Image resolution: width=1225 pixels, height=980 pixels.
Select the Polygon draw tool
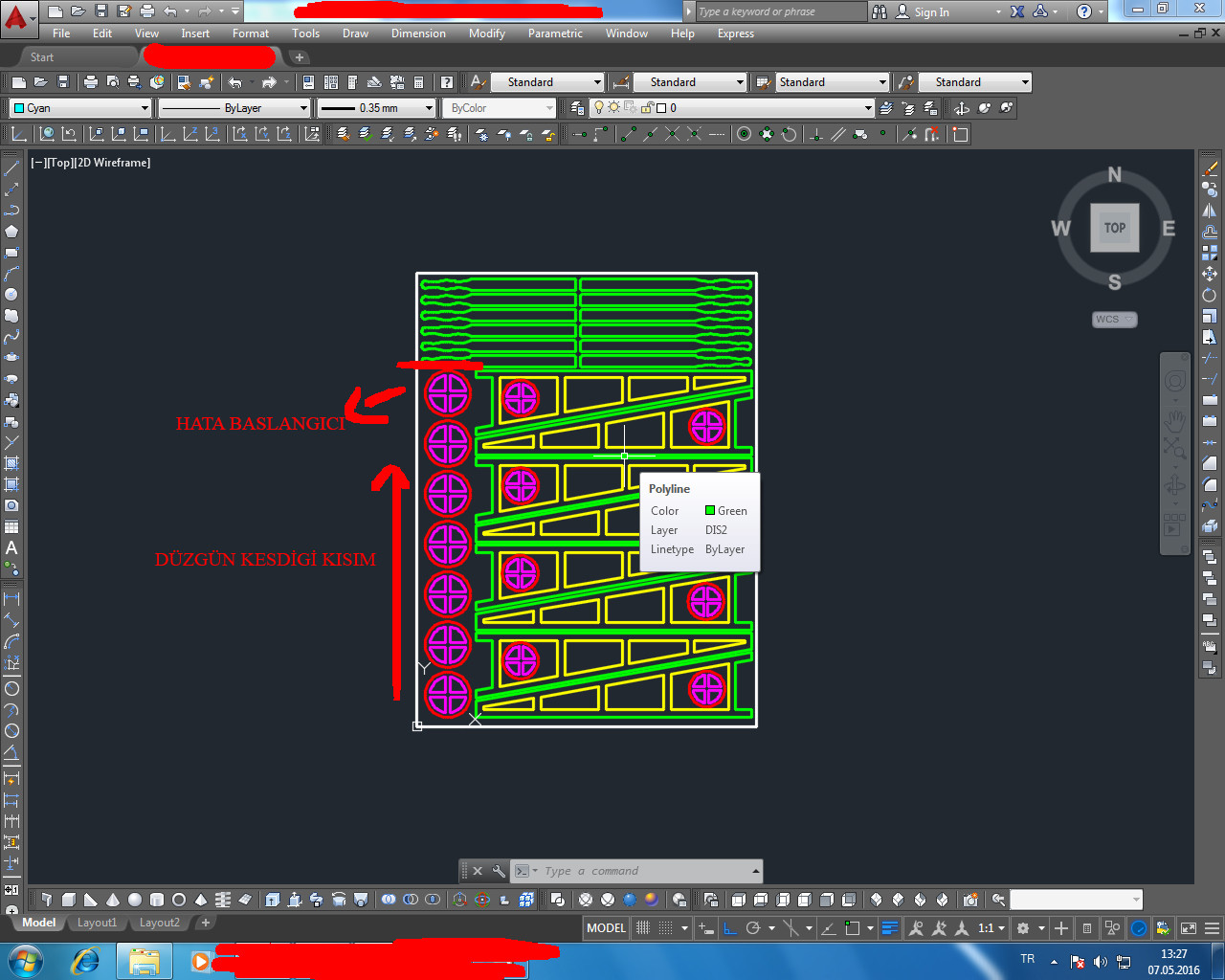[x=11, y=232]
